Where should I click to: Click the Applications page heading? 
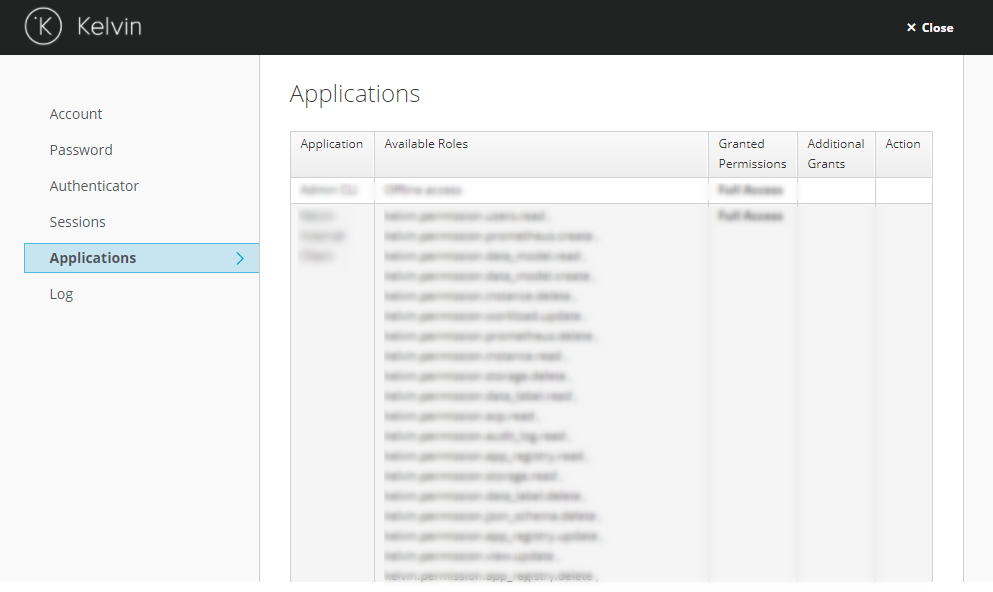[355, 94]
